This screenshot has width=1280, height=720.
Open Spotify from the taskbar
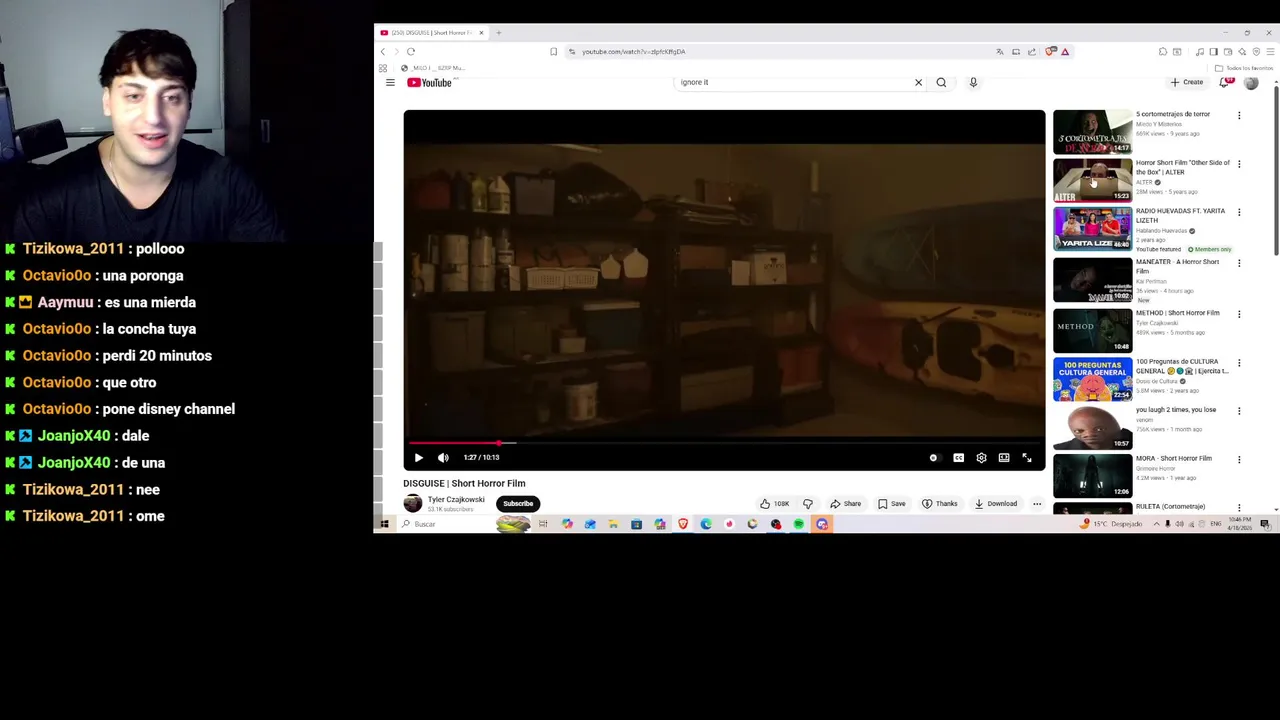(x=799, y=524)
